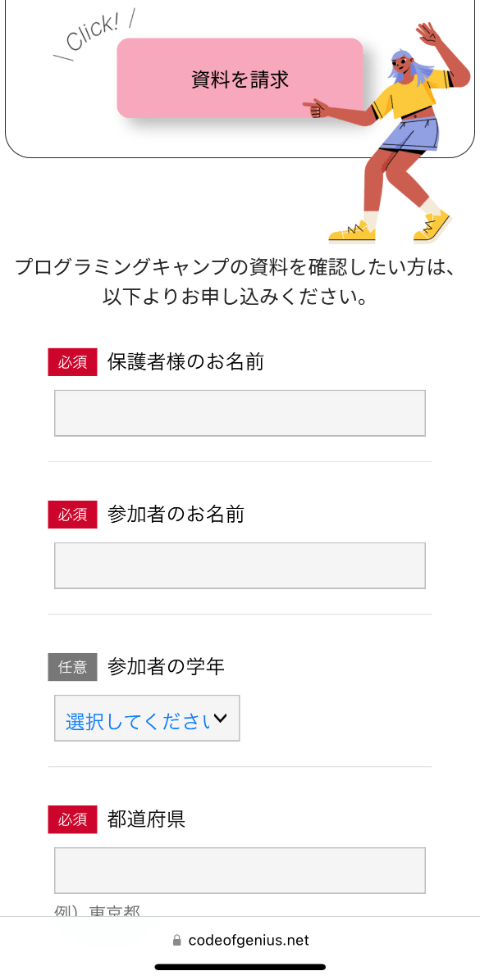Select the 必須 badge beside 参加者のお名前
480x980 pixels.
pos(72,514)
